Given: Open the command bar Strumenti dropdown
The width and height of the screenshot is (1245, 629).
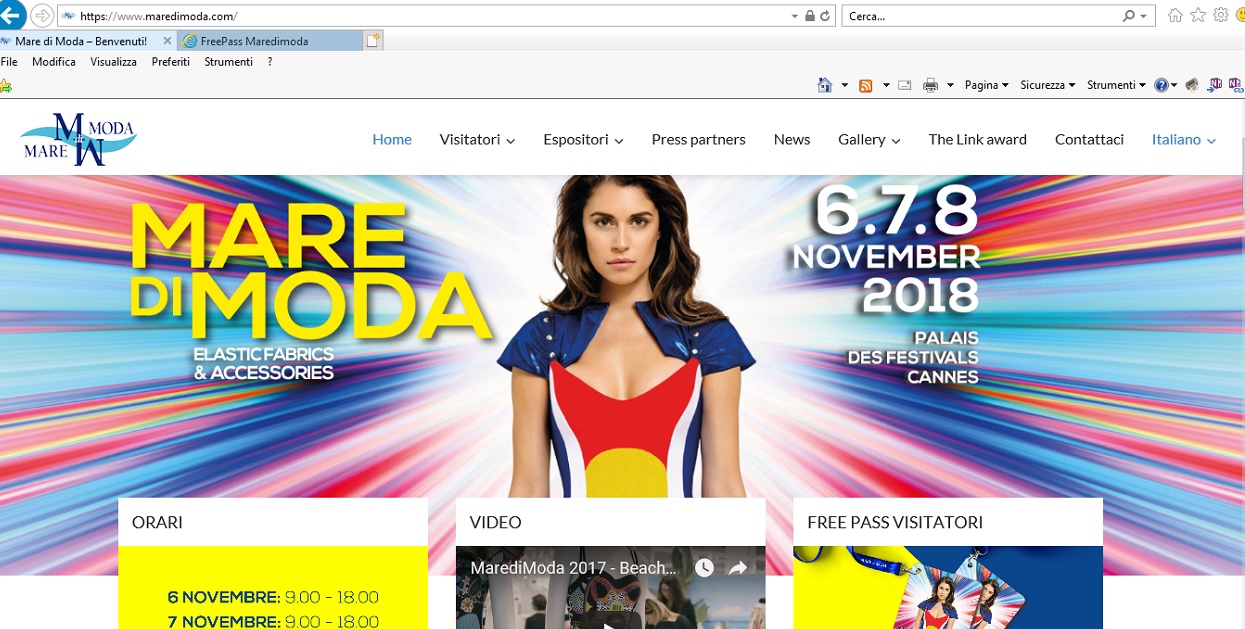Looking at the screenshot, I should click(1116, 85).
